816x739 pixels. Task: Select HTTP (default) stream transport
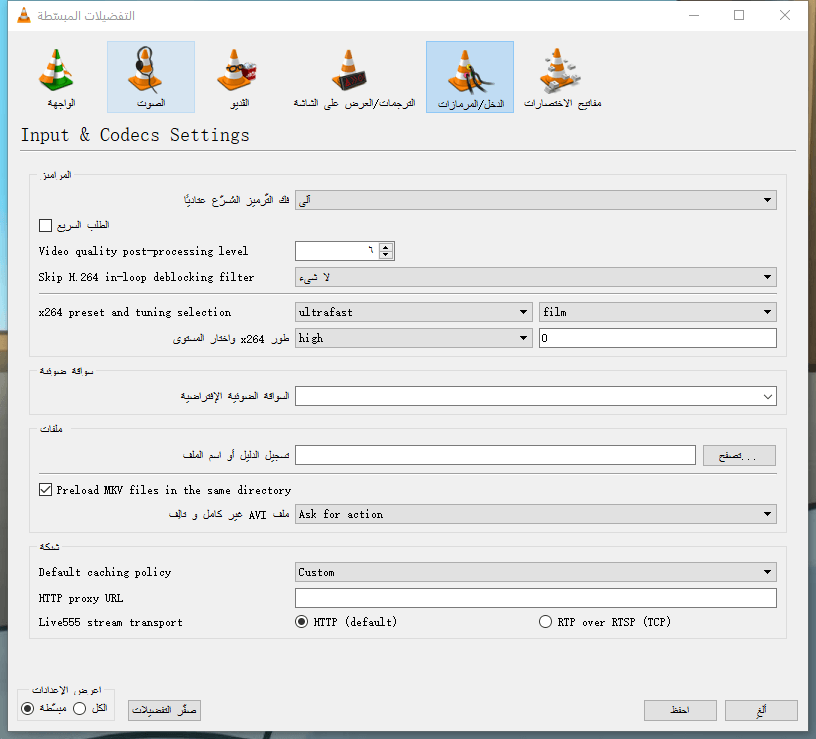[301, 622]
